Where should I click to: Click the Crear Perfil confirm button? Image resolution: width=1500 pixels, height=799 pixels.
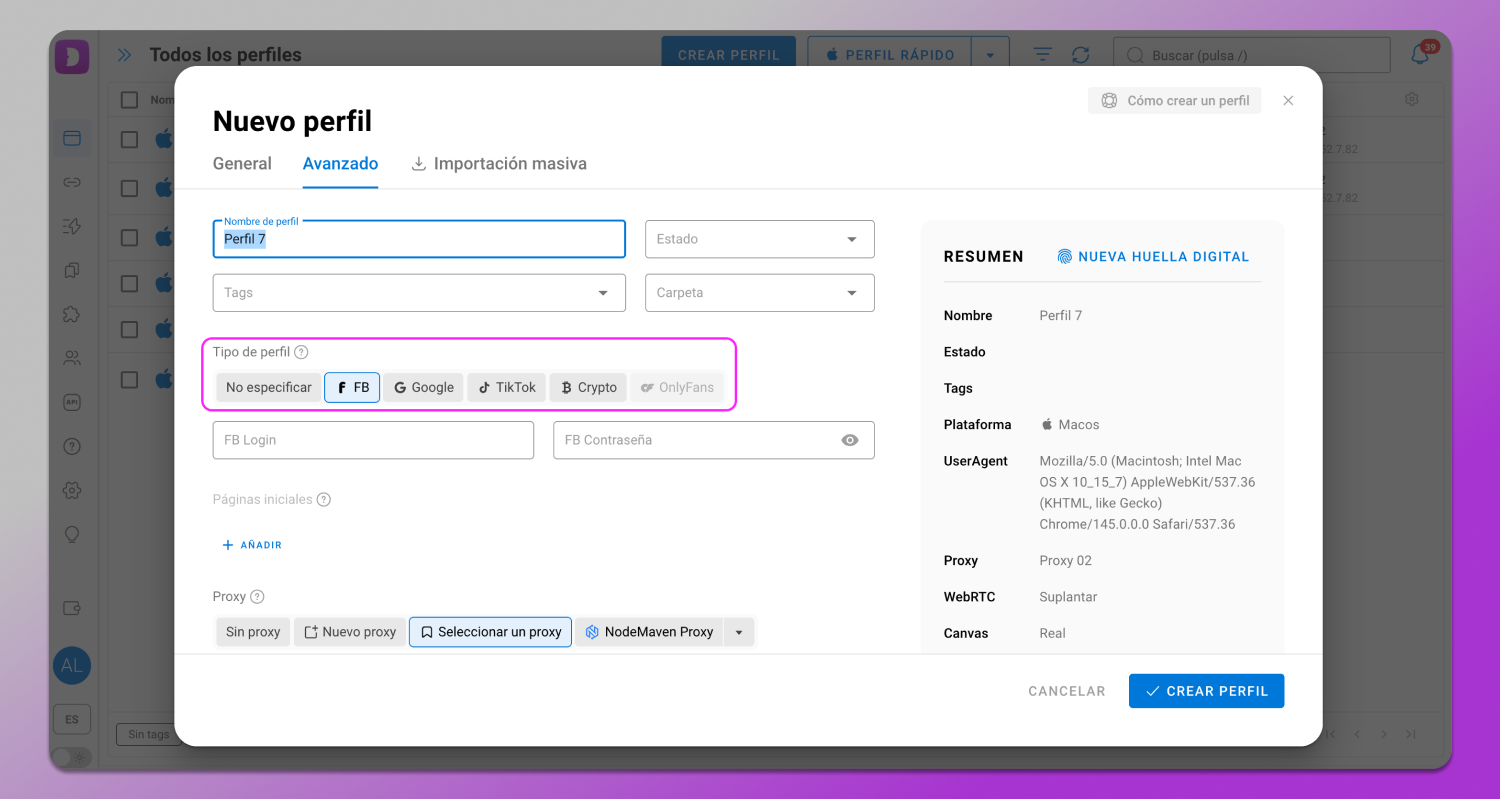[1206, 691]
